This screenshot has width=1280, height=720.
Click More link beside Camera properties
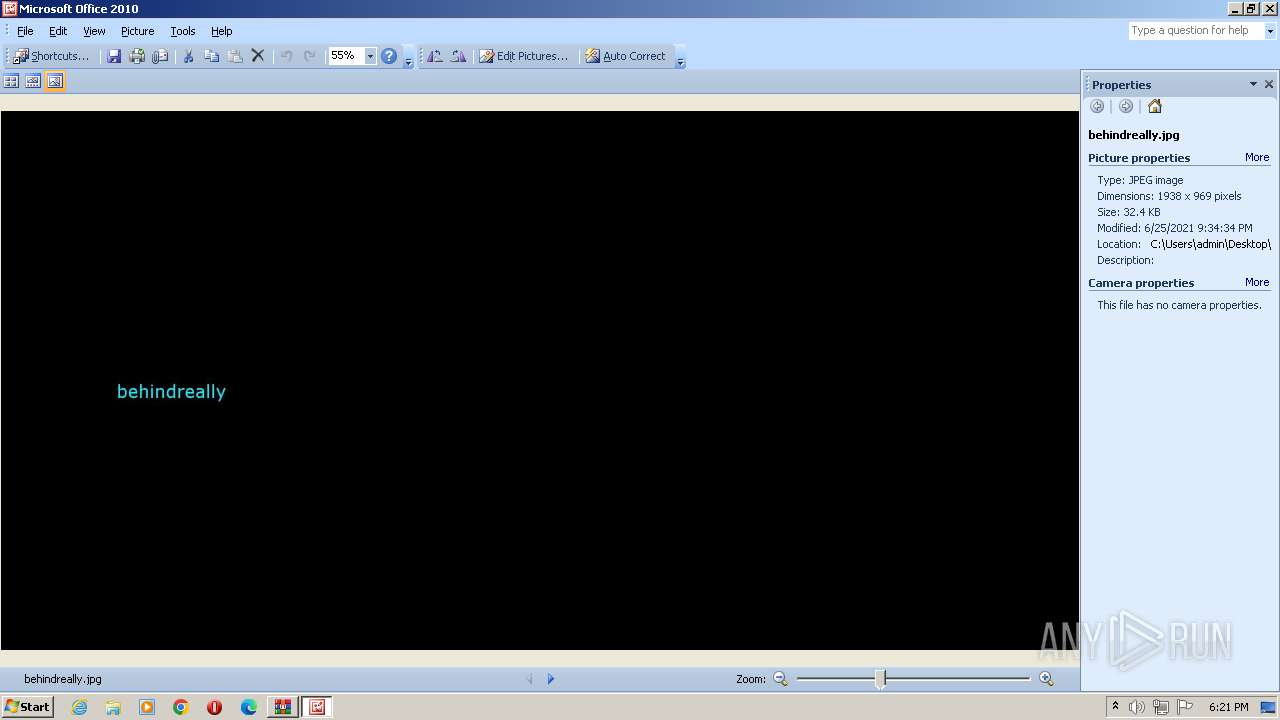click(1257, 282)
